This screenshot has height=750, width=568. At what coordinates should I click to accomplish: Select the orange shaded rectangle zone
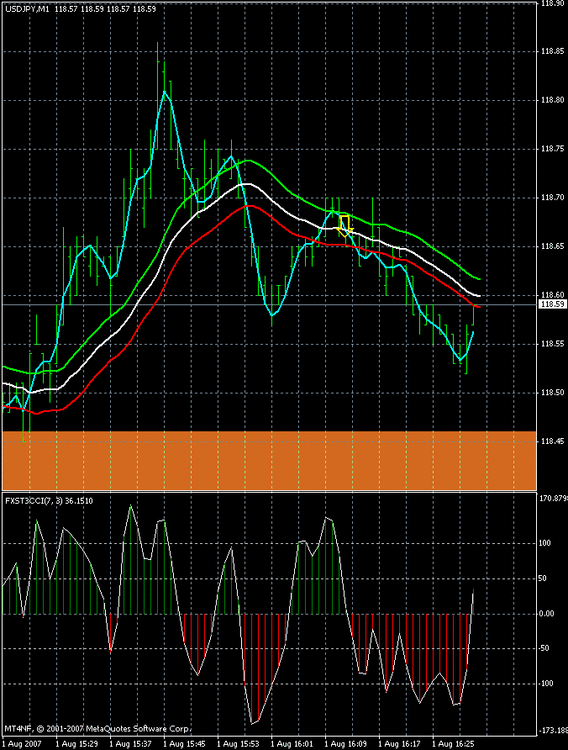(269, 461)
